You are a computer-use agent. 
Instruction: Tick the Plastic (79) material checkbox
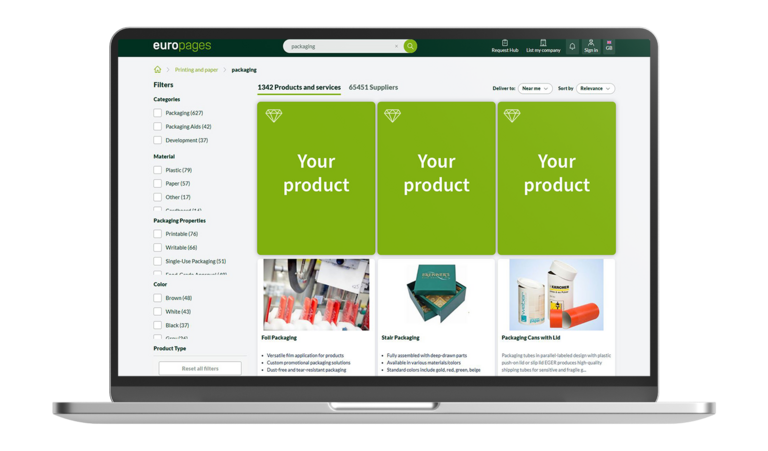[158, 170]
